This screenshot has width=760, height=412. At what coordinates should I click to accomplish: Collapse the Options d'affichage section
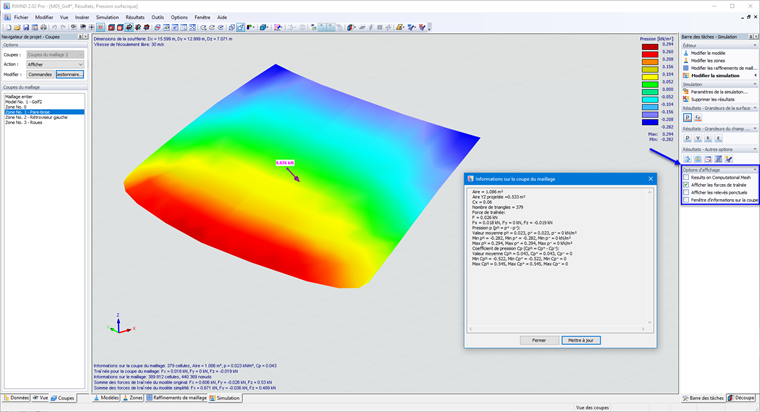click(x=755, y=170)
